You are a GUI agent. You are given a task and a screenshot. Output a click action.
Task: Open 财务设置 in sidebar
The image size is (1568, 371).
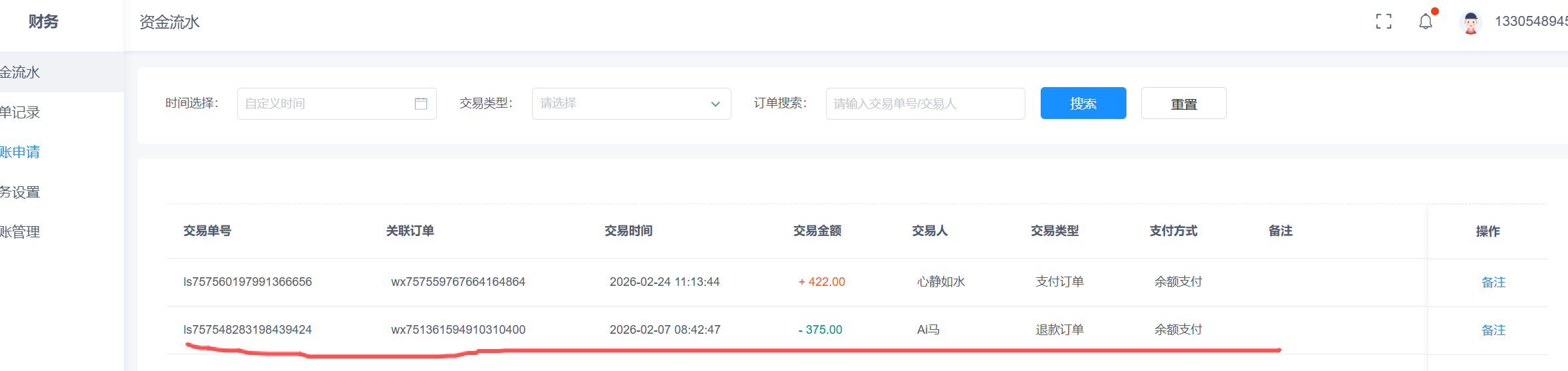click(20, 192)
